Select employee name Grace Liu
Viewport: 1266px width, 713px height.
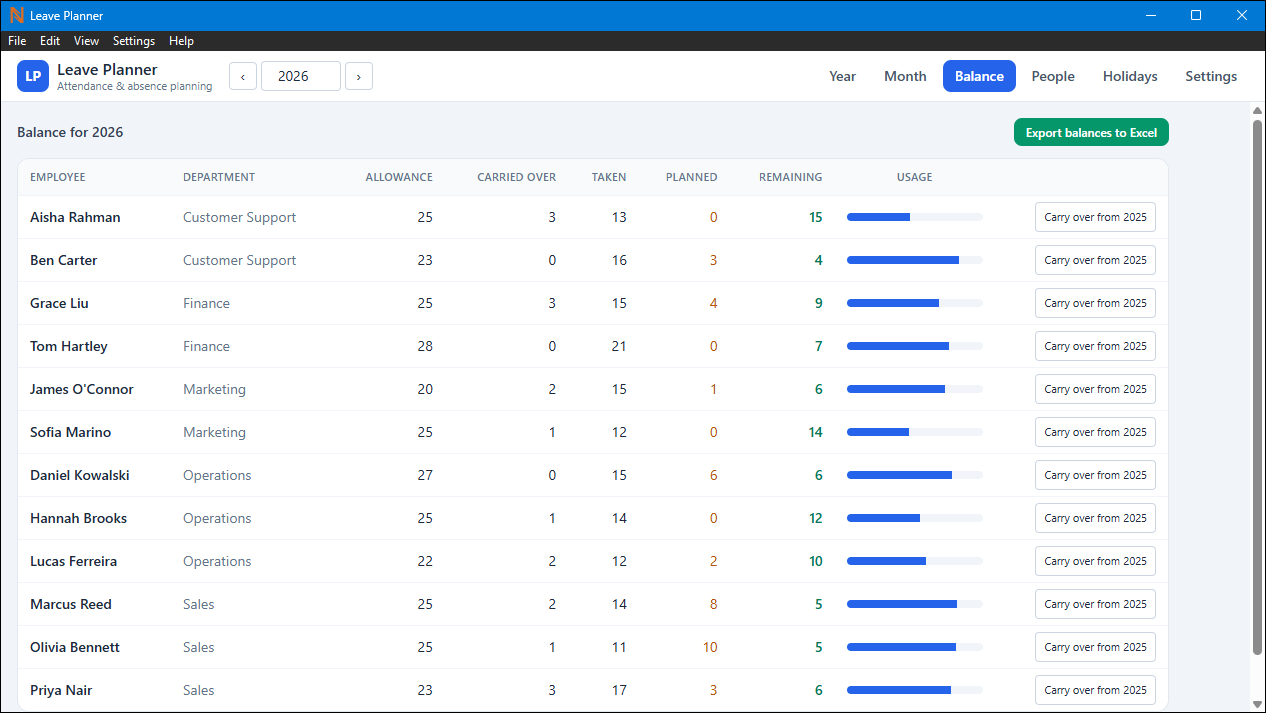coord(59,303)
